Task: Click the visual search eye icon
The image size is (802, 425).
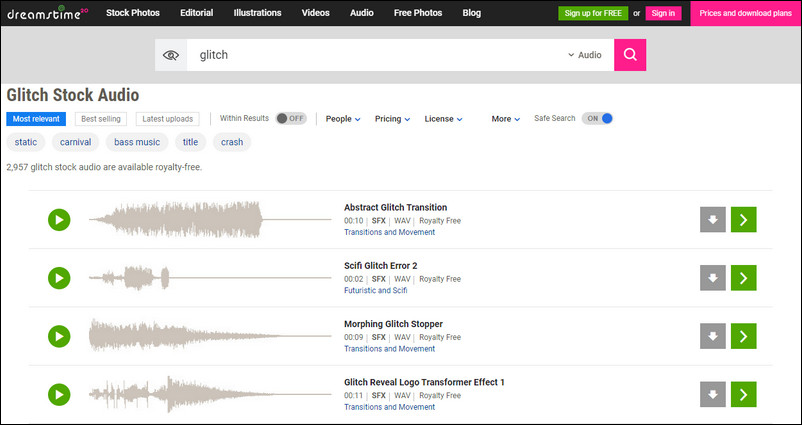Action: 171,55
